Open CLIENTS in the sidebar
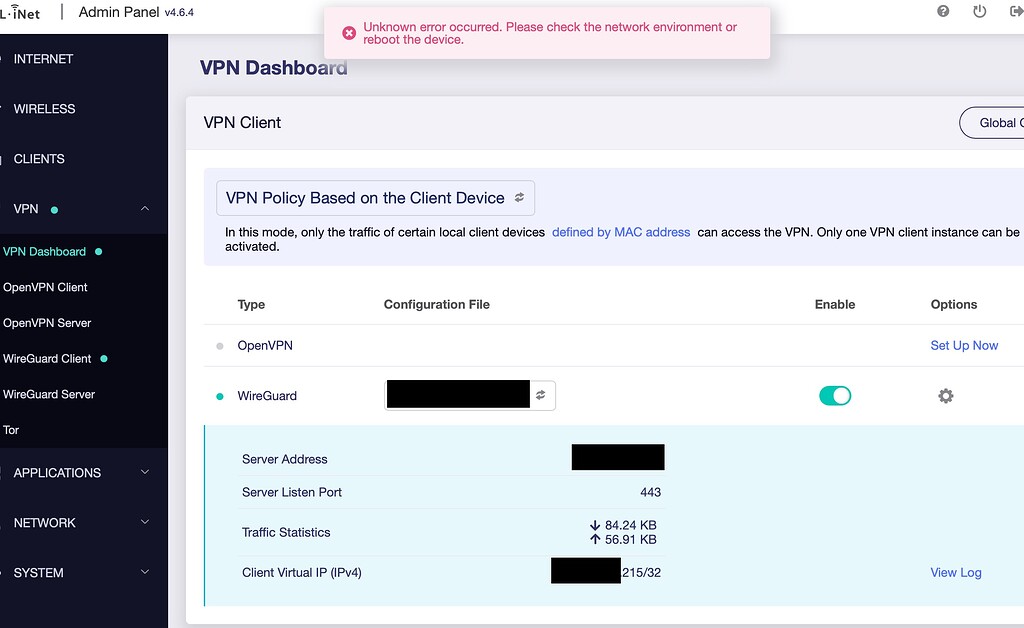This screenshot has width=1024, height=628. coord(39,159)
